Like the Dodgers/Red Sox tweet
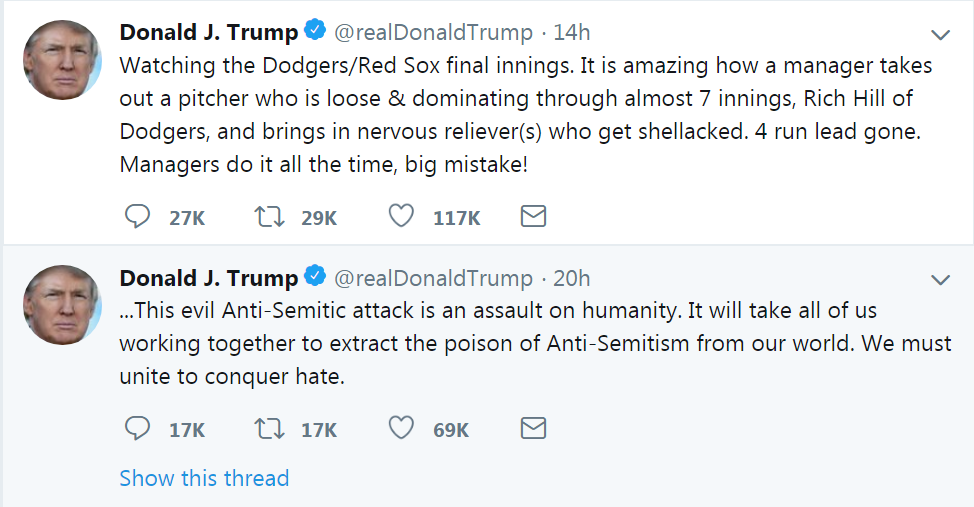 click(x=401, y=217)
